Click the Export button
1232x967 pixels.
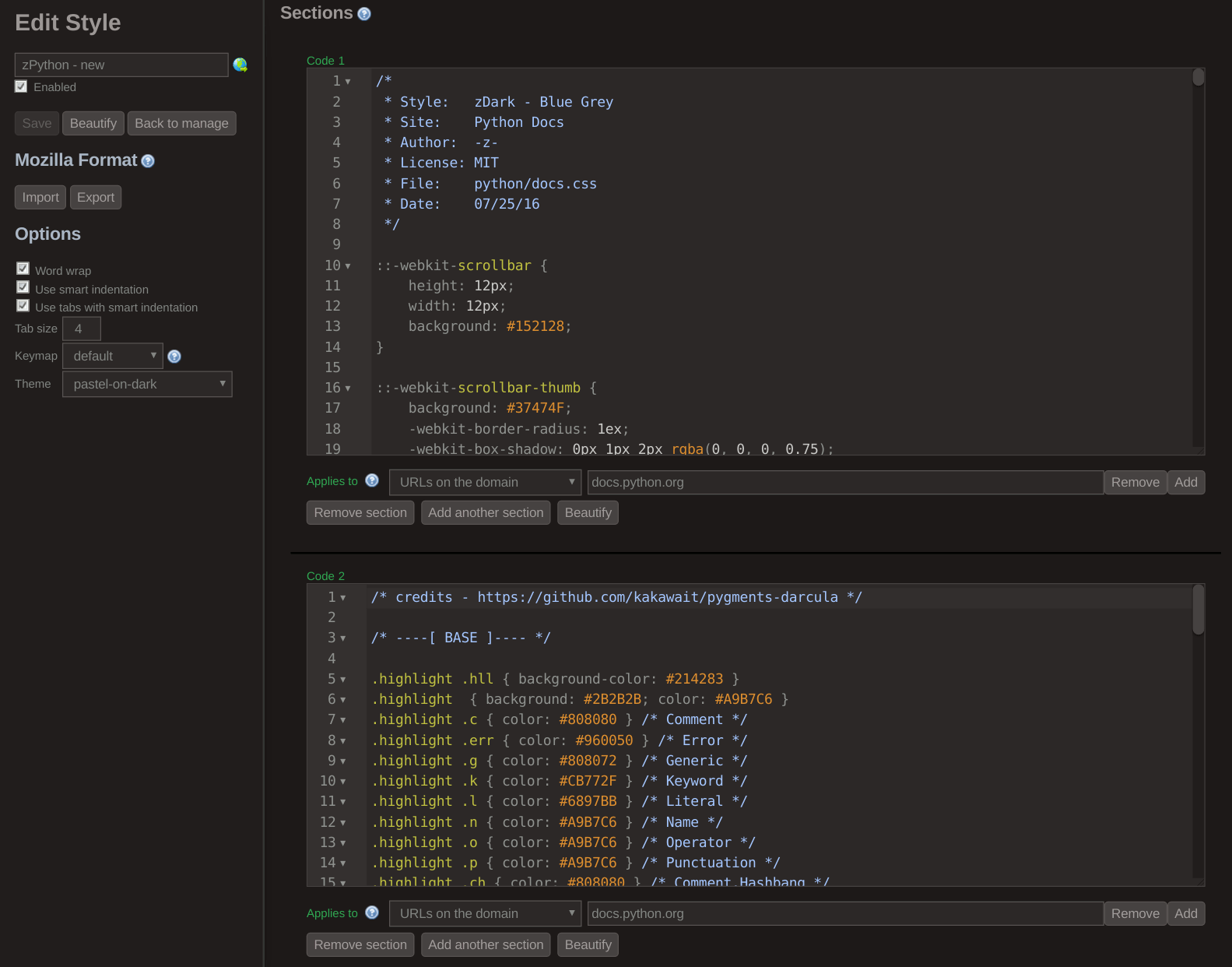pos(96,197)
